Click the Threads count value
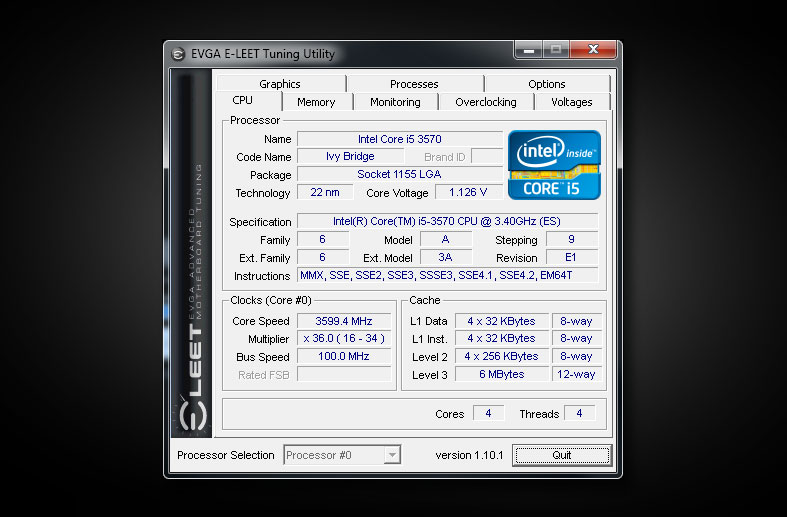The width and height of the screenshot is (787, 517). pyautogui.click(x=579, y=414)
